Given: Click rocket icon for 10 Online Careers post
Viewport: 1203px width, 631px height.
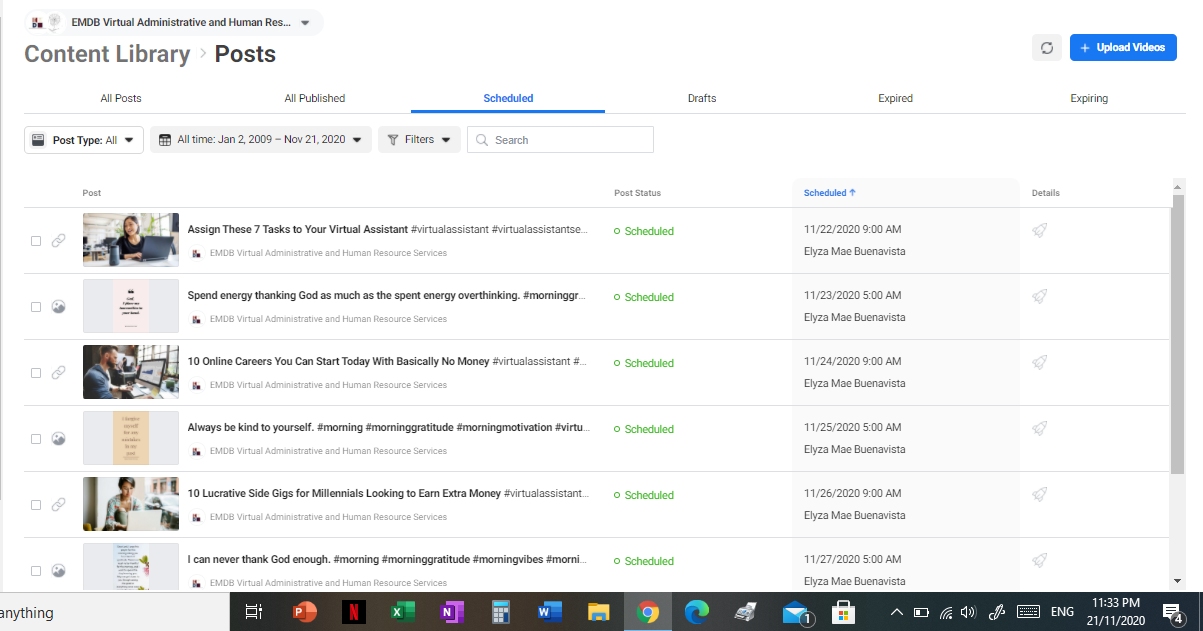Looking at the screenshot, I should point(1040,363).
